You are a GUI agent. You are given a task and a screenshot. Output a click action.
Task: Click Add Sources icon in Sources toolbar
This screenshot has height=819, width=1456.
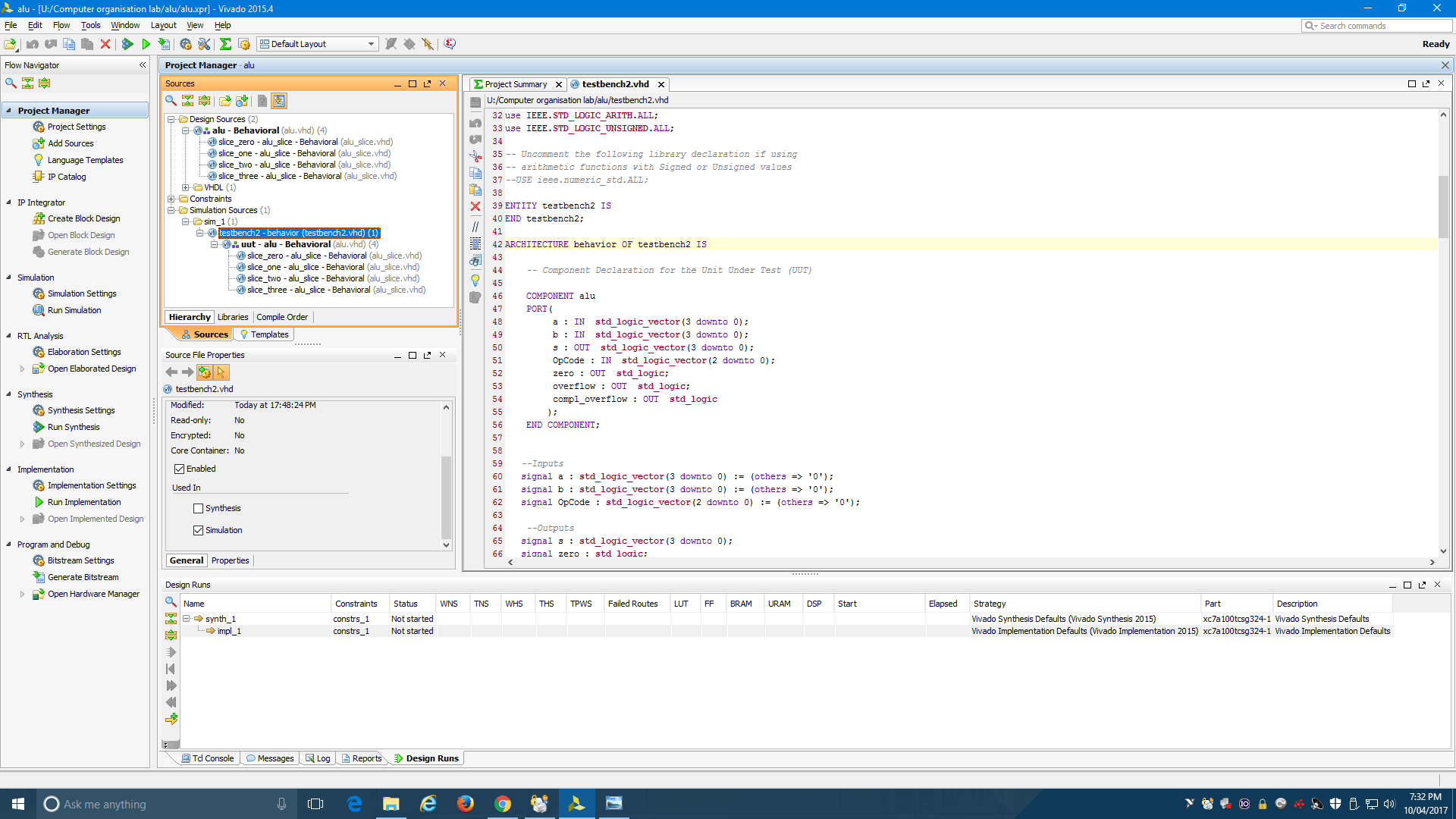tap(242, 101)
